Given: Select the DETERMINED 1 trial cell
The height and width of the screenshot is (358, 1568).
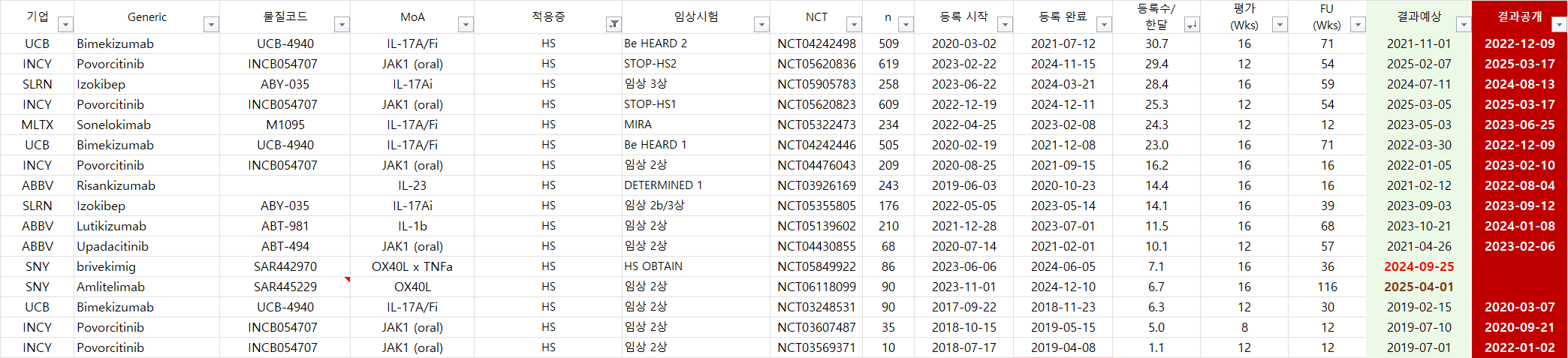Looking at the screenshot, I should (696, 185).
